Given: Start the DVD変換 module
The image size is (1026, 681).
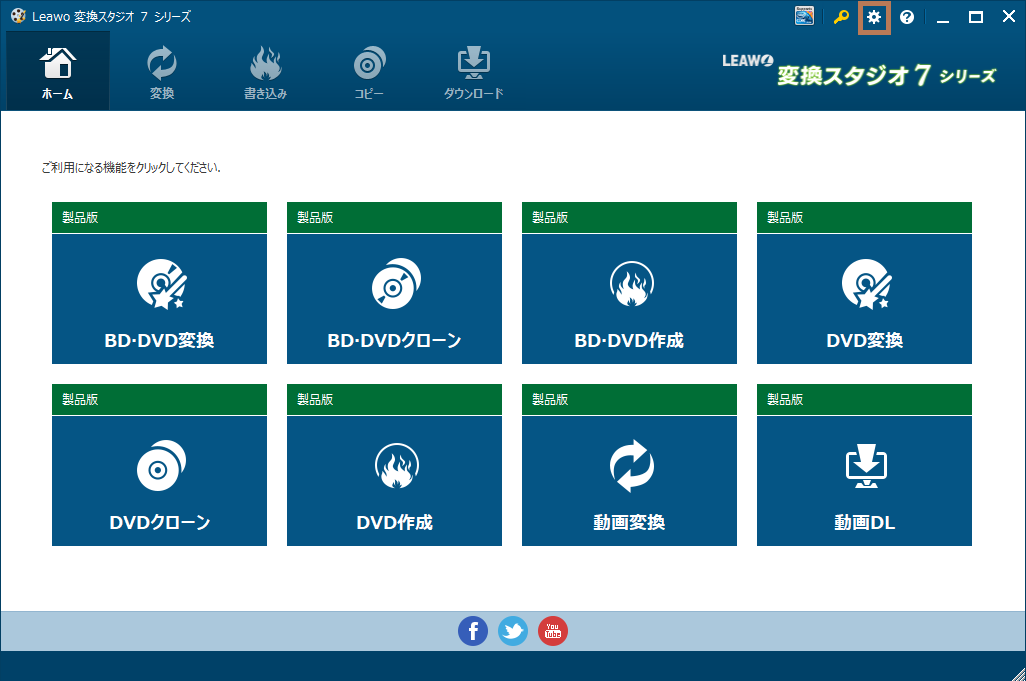Looking at the screenshot, I should click(864, 298).
